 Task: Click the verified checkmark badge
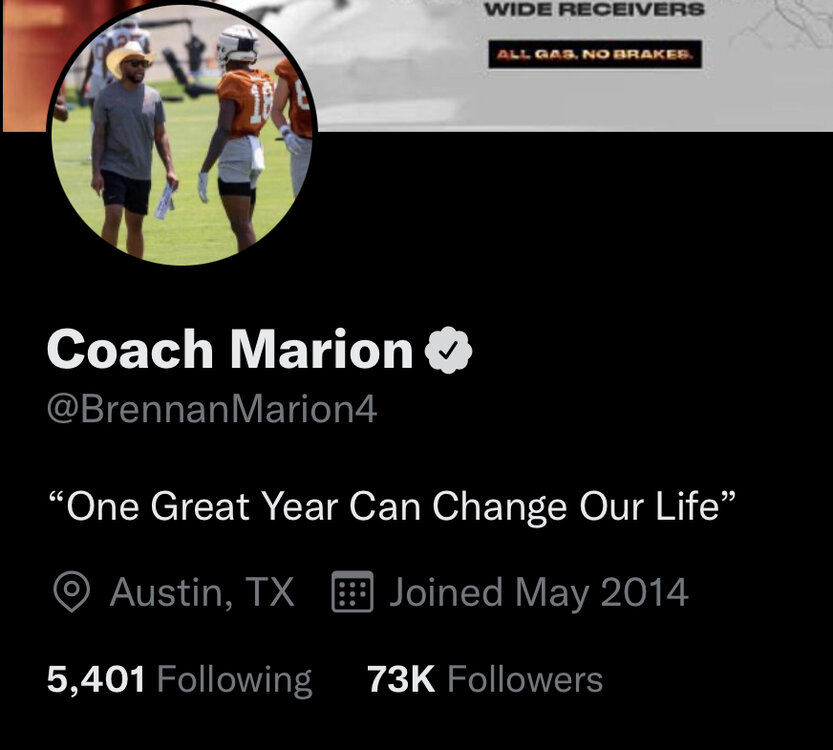(x=448, y=350)
